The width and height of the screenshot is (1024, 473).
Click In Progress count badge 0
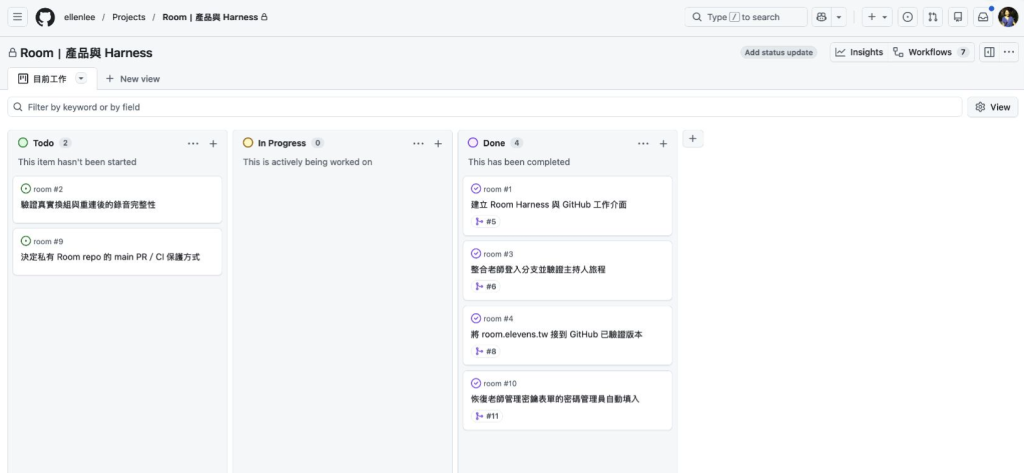tap(317, 143)
